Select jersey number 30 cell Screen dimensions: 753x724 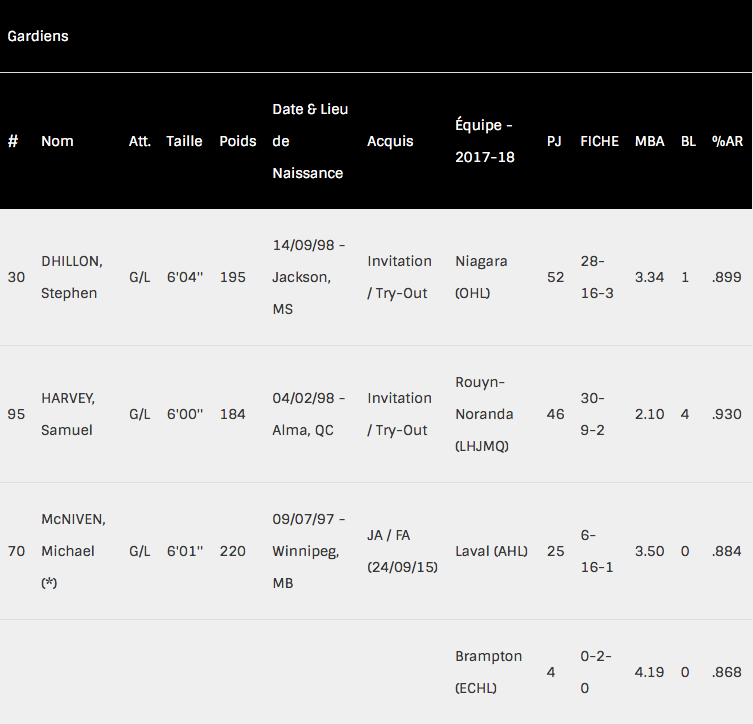point(16,277)
